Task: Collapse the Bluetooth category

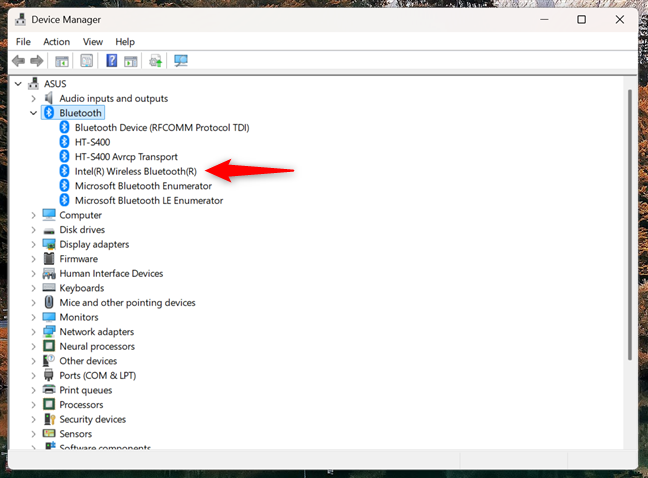Action: [x=33, y=113]
